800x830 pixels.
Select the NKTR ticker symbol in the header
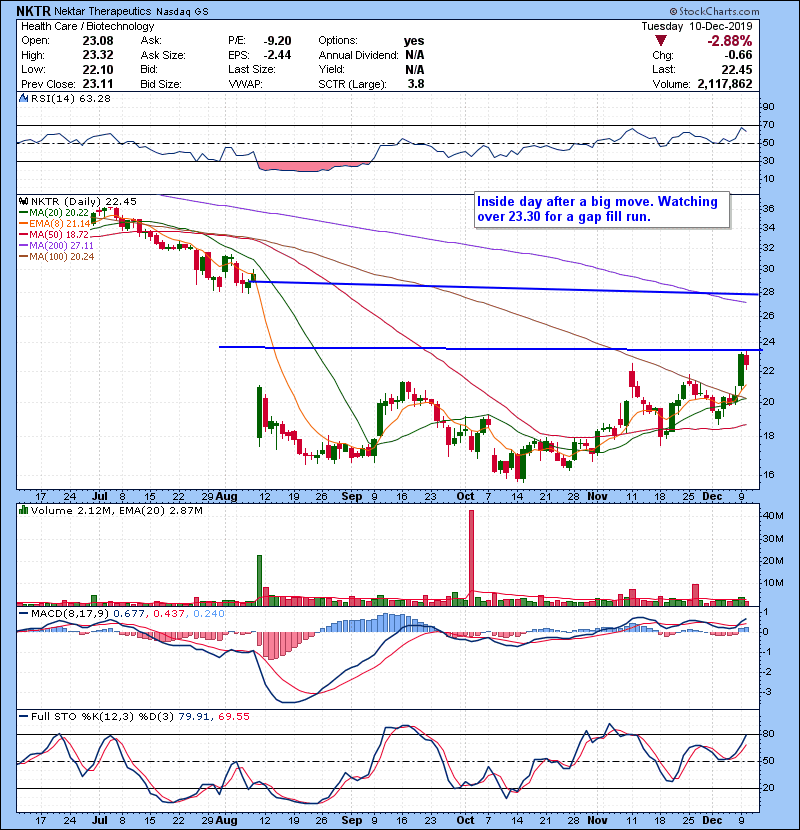(33, 11)
